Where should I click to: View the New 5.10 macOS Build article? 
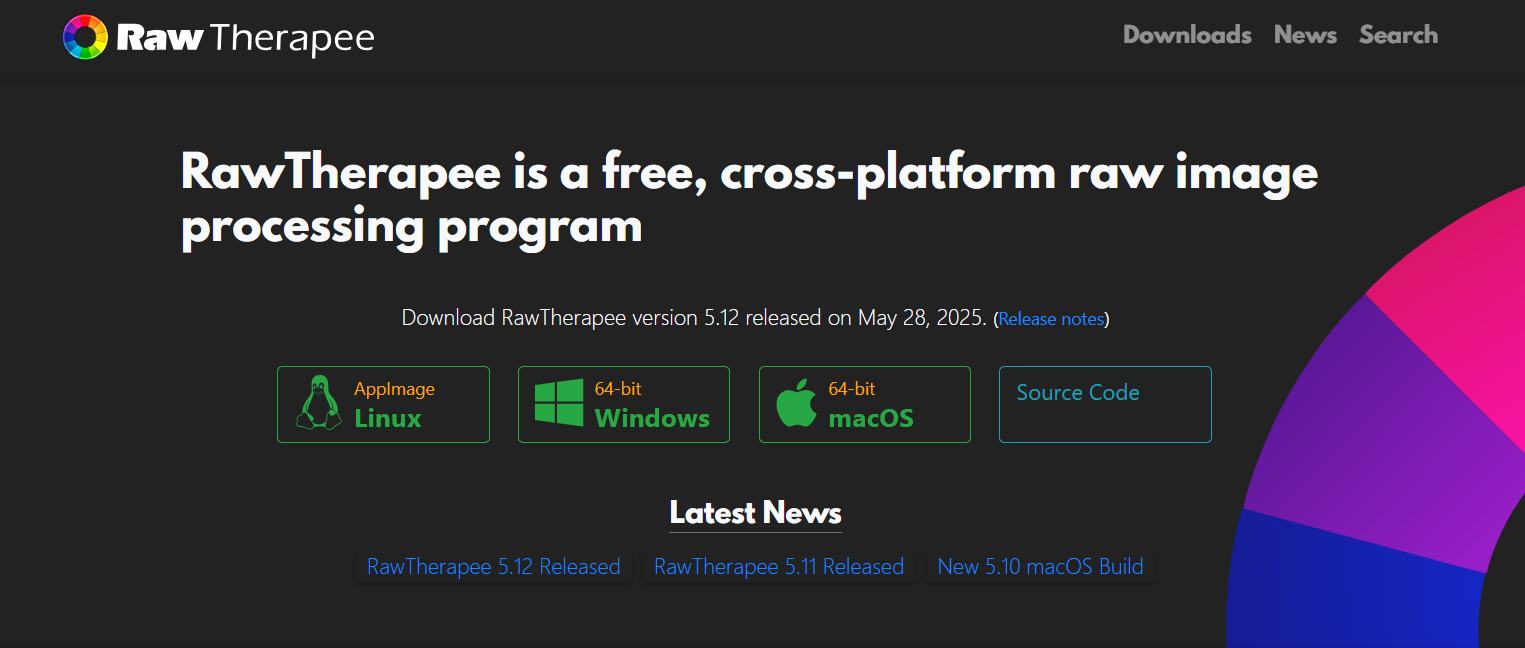(1040, 567)
